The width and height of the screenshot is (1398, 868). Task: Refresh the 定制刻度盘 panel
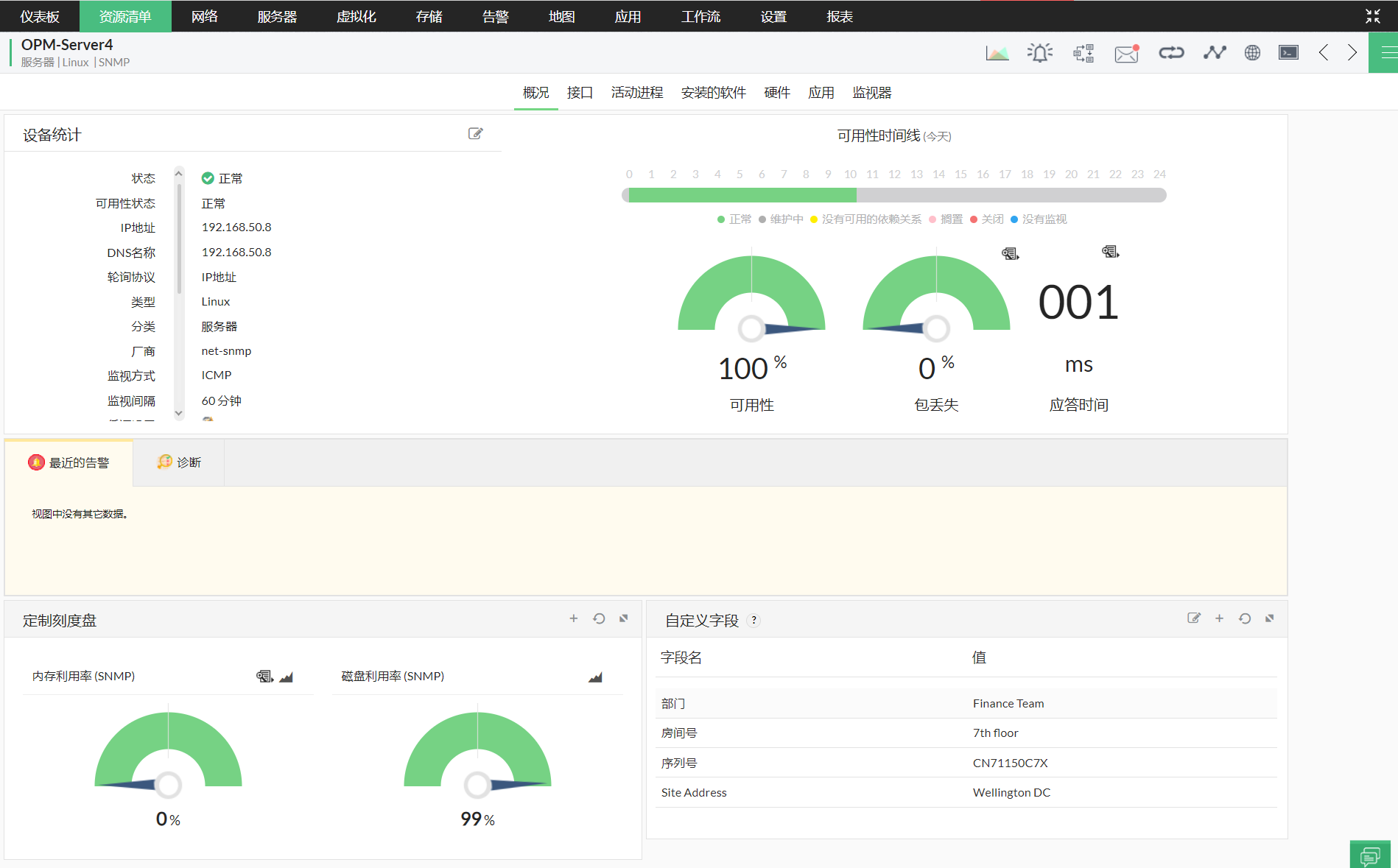599,618
